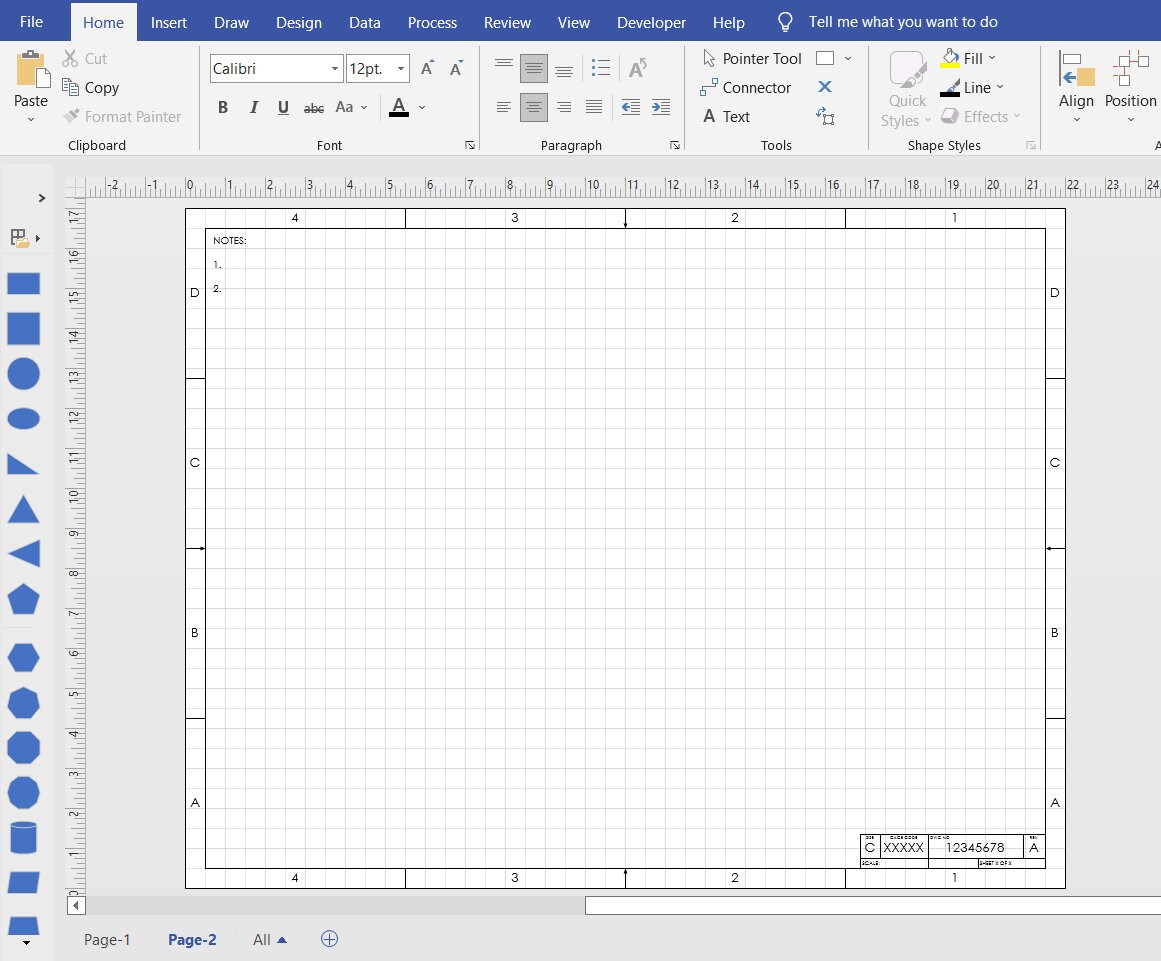Open the Calibri font family dropdown
The image size is (1161, 961).
pyautogui.click(x=333, y=68)
